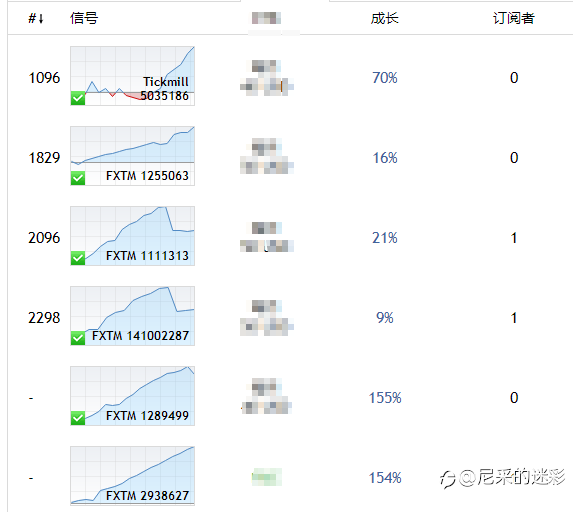Screen dimensions: 573x512
Task: Click green check badge on FXTM 1289499
Action: (78, 418)
